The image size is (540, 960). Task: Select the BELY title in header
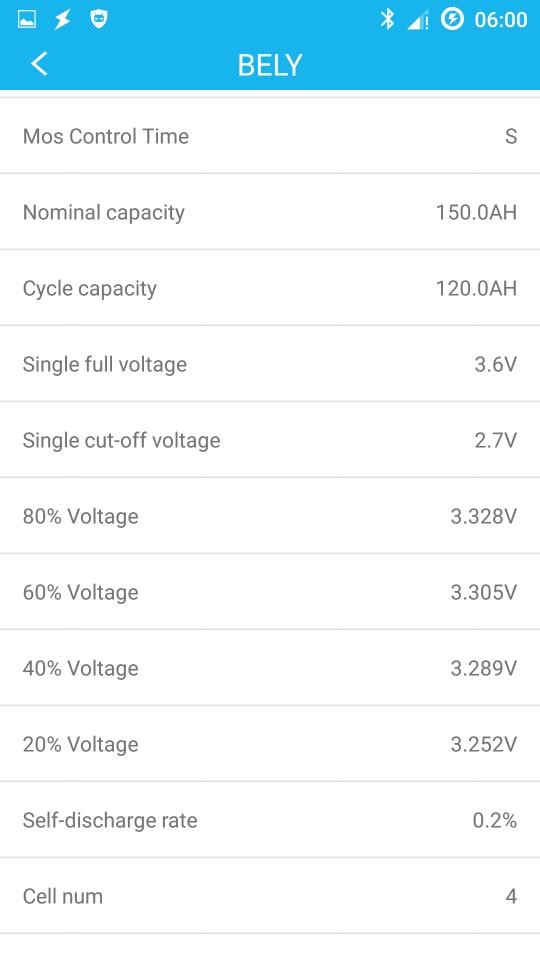click(270, 65)
